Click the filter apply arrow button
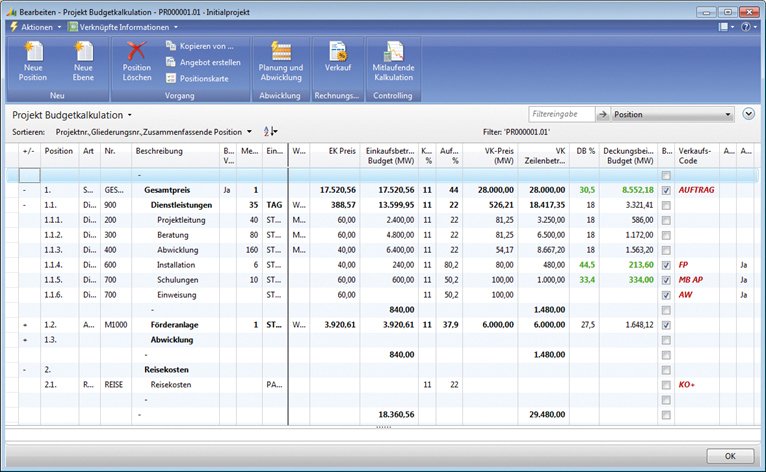Image resolution: width=766 pixels, height=472 pixels. coord(603,114)
